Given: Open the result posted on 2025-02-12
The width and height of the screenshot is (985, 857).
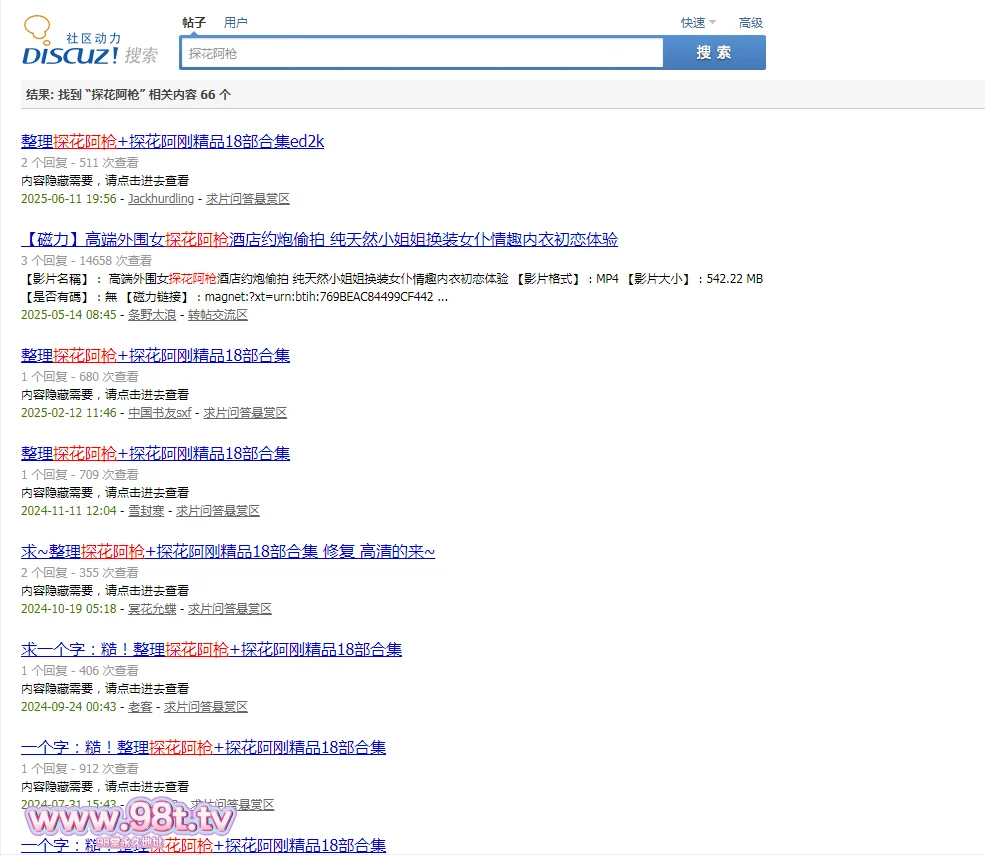Looking at the screenshot, I should coord(155,355).
